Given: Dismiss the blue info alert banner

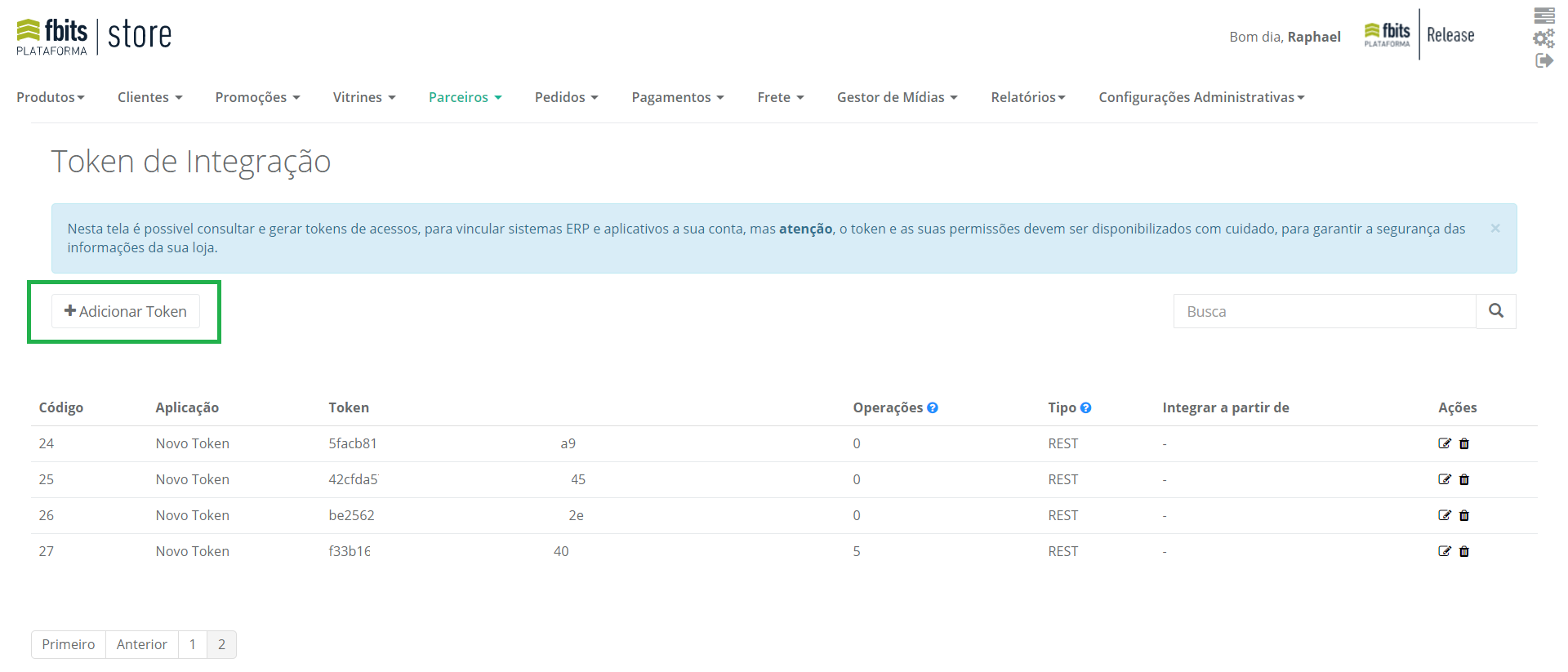Looking at the screenshot, I should tap(1494, 229).
